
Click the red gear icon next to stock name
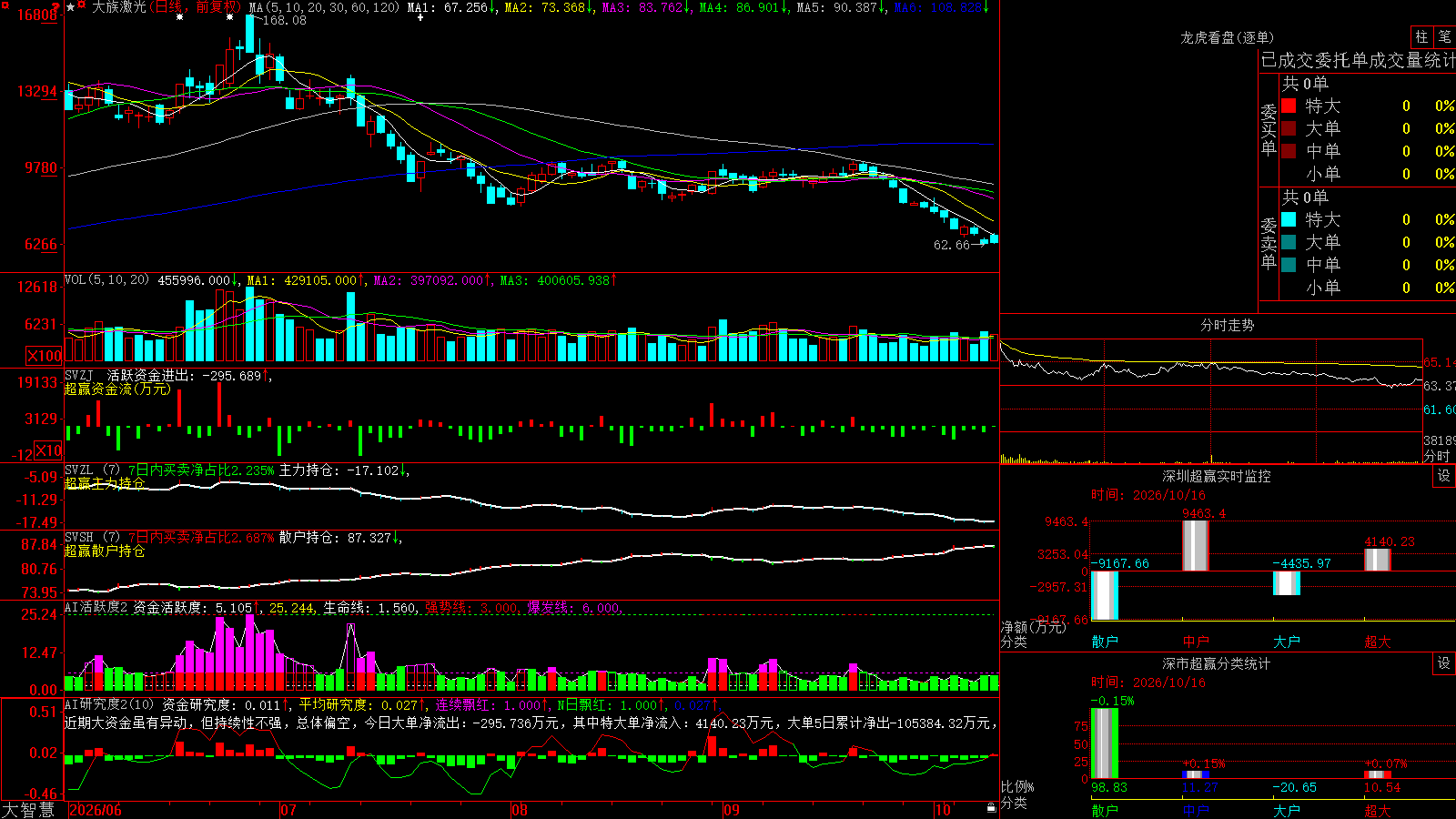[81, 5]
